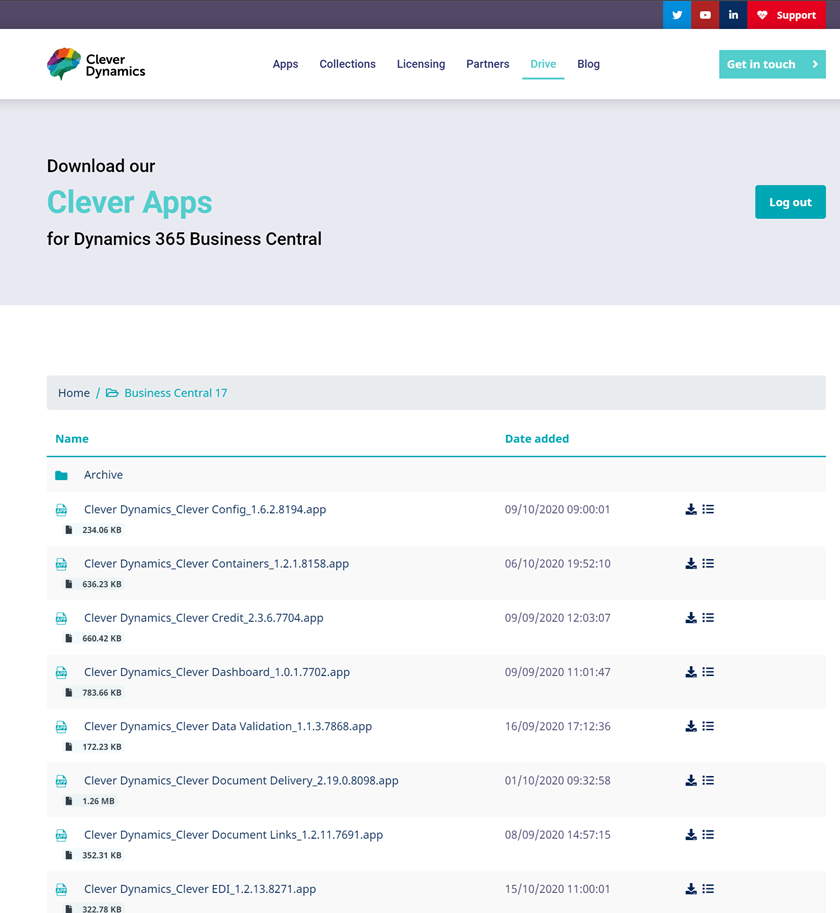
Task: Open Clever Document Delivery_2.19.0.8098.app file
Action: point(242,780)
